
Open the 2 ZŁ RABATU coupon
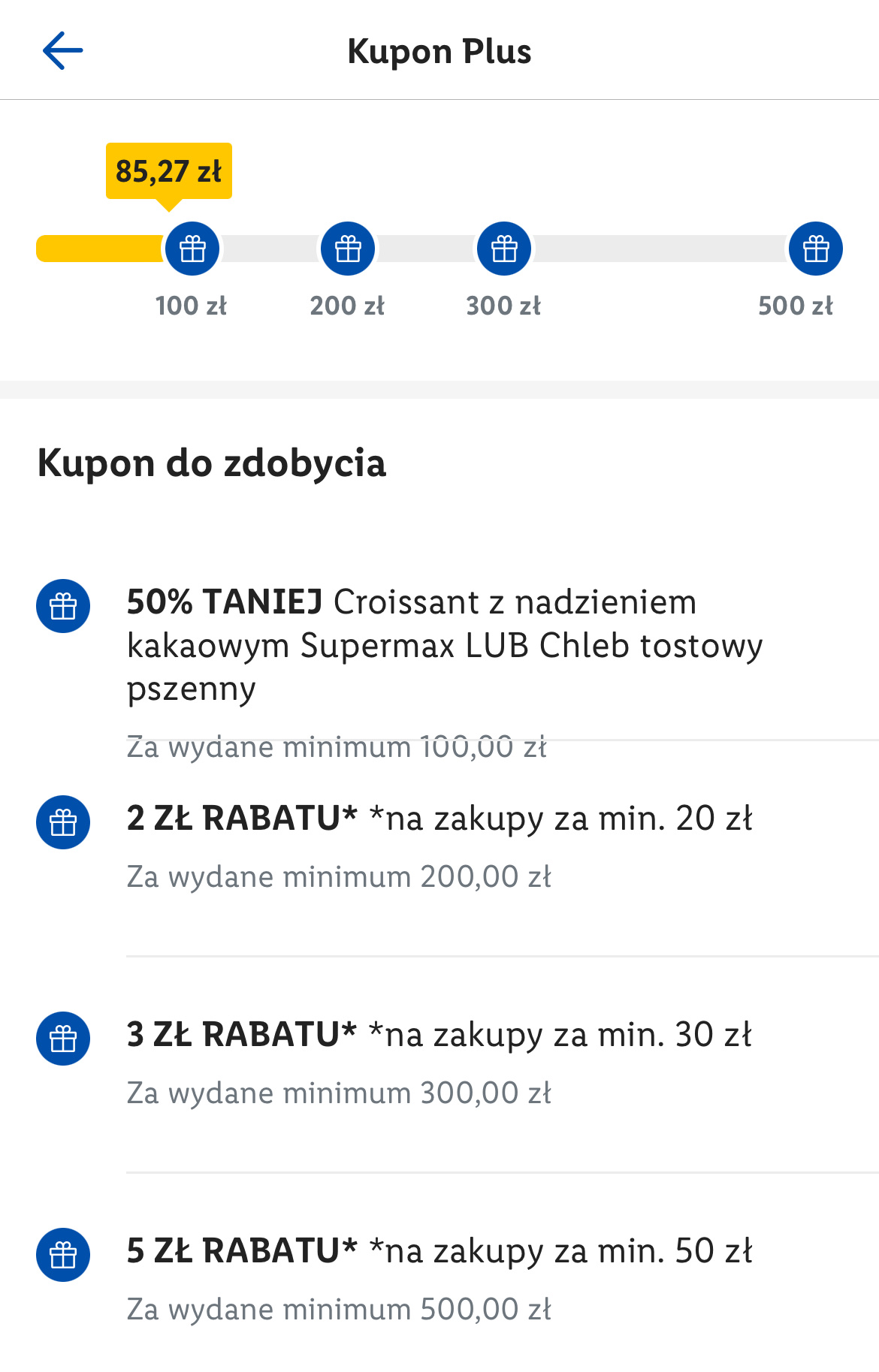(439, 819)
